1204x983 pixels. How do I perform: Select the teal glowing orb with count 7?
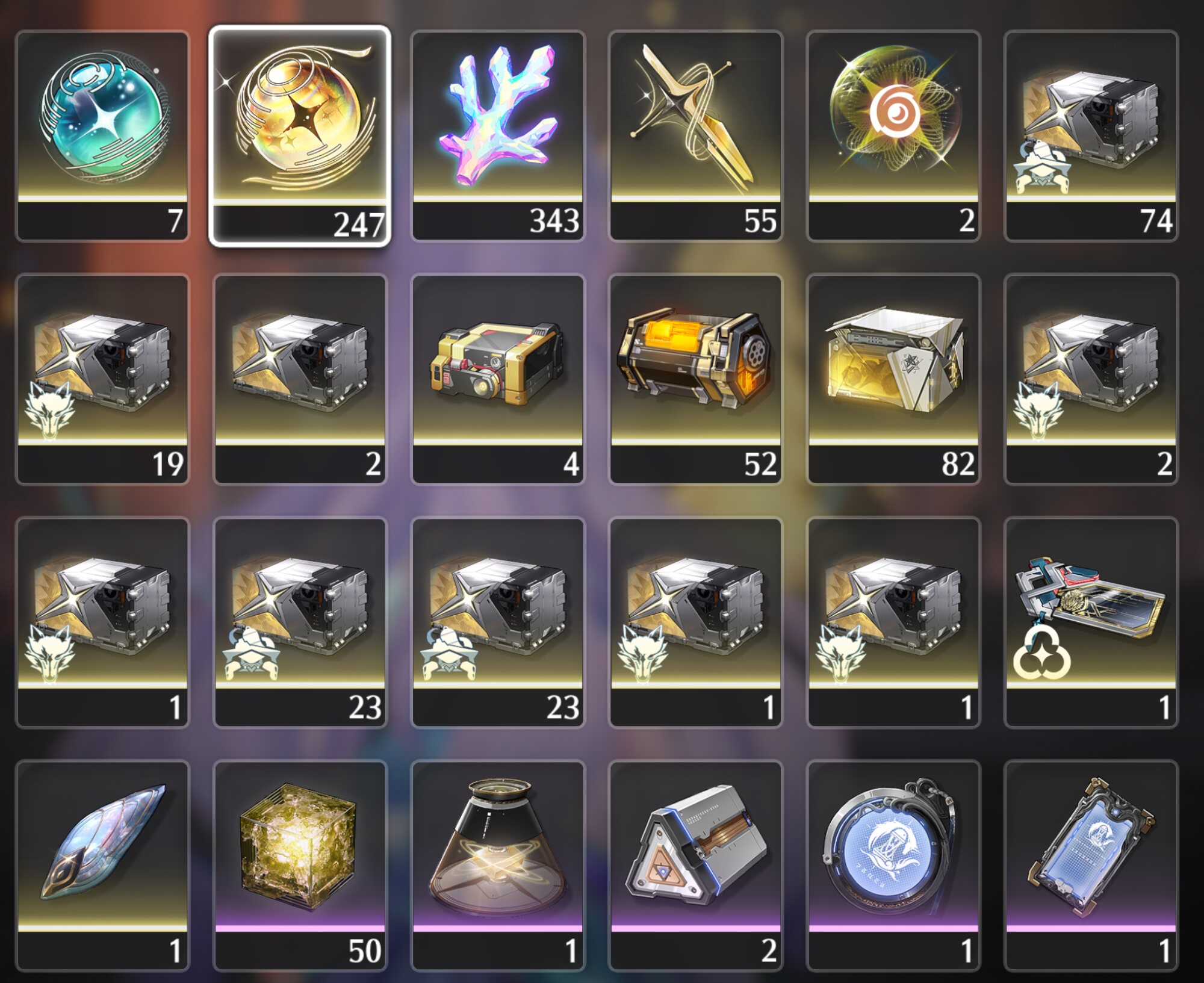coord(102,136)
